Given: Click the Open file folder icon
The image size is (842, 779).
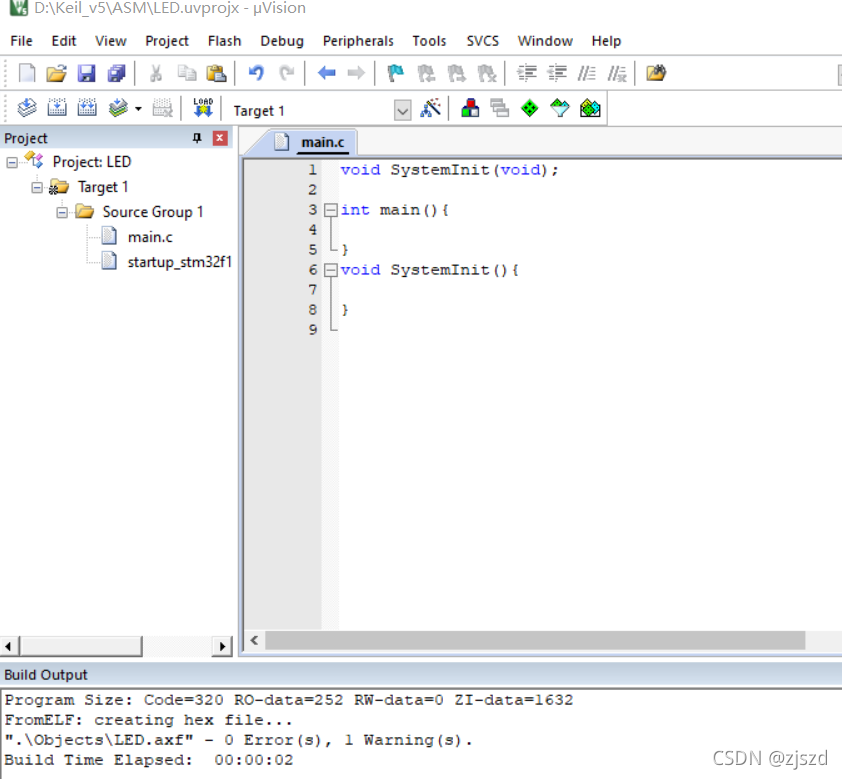Looking at the screenshot, I should (x=56, y=73).
